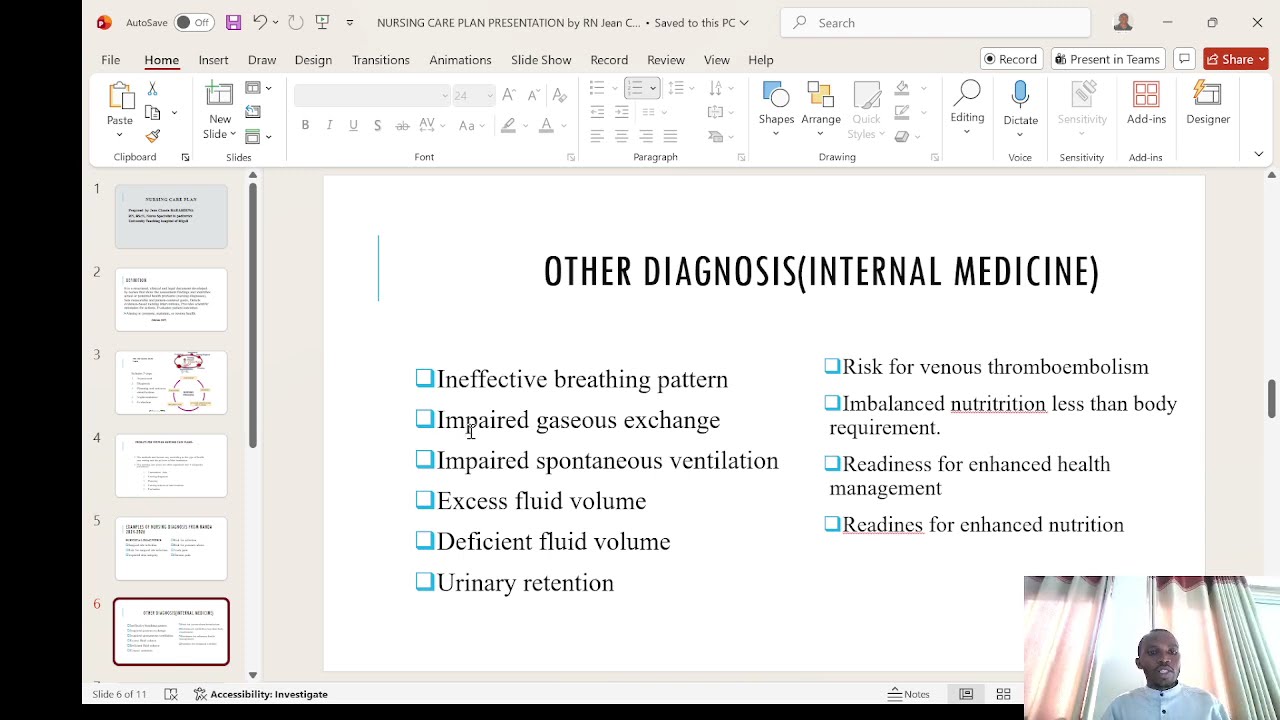Open Customize Quick Access Toolbar dropdown
The height and width of the screenshot is (720, 1280).
click(x=349, y=22)
